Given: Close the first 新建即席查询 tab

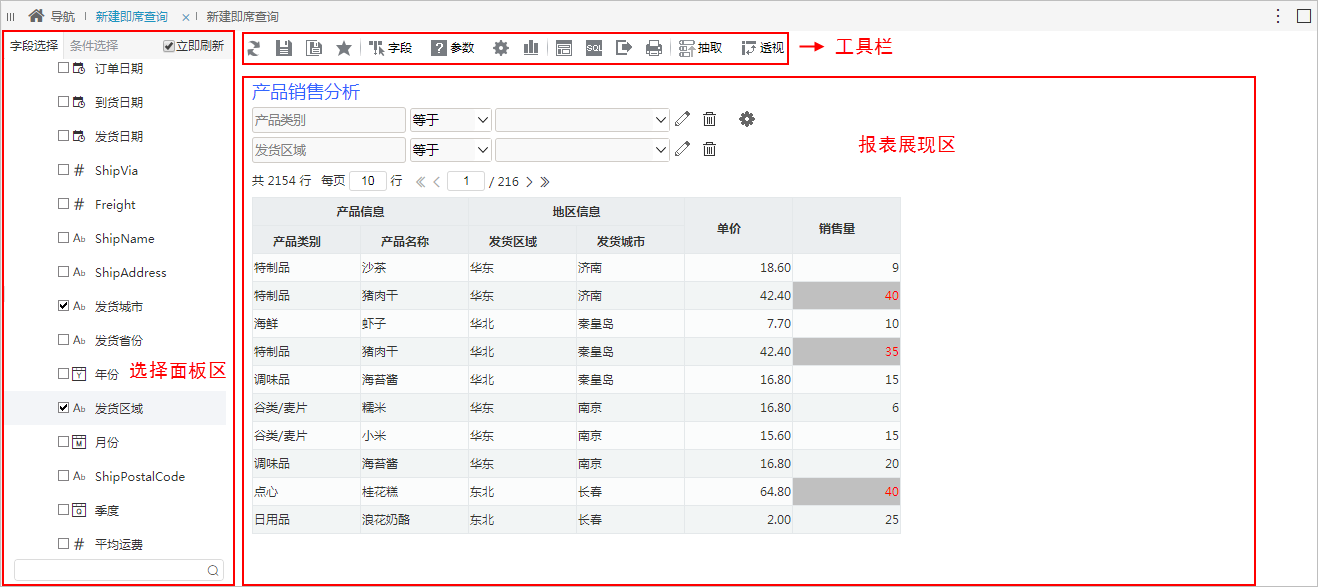Looking at the screenshot, I should pos(186,17).
